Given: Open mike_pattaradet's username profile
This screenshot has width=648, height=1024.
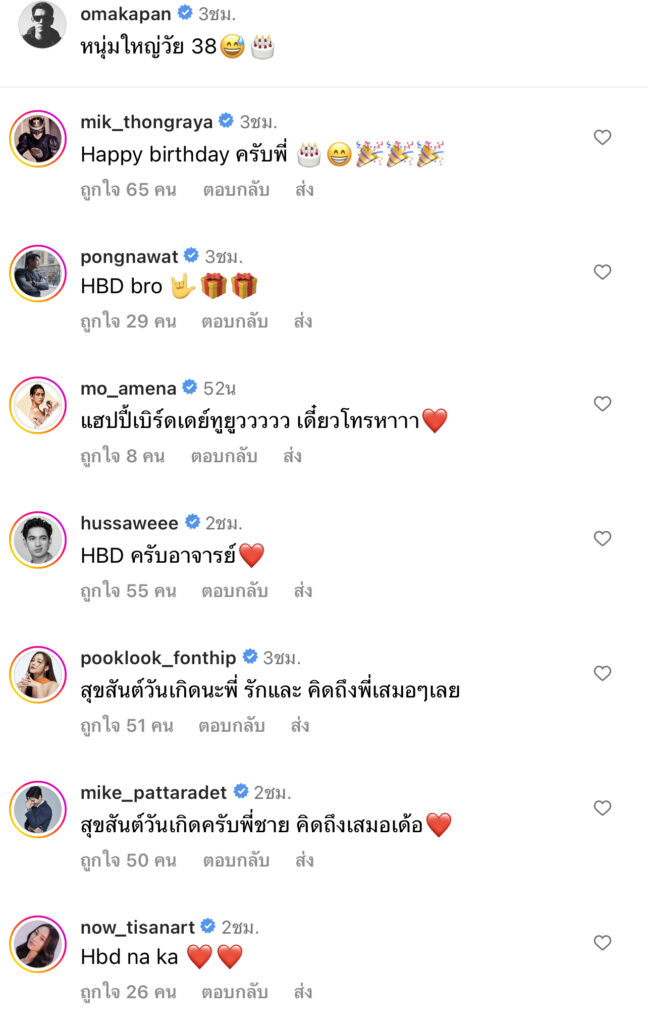Looking at the screenshot, I should tap(154, 792).
